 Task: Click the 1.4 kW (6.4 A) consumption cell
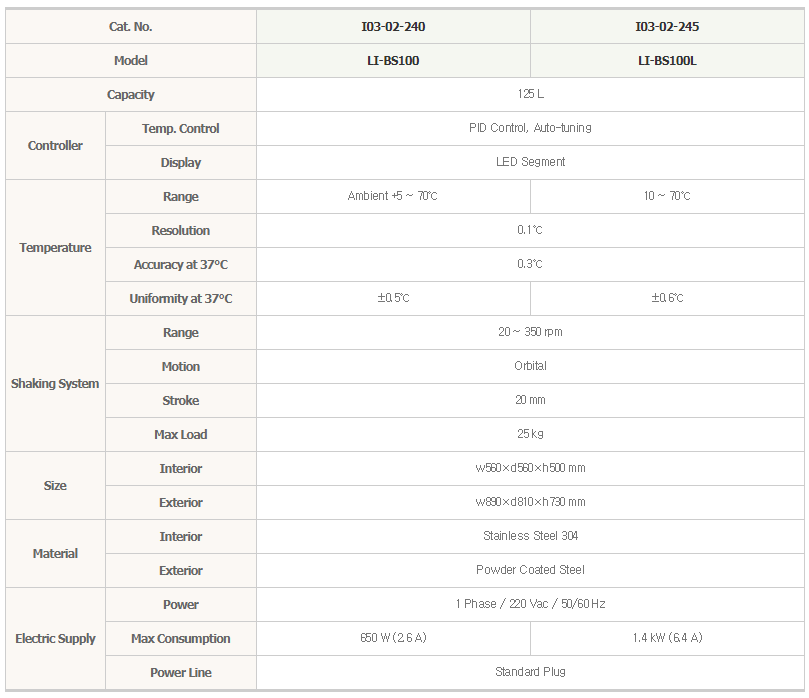(667, 638)
